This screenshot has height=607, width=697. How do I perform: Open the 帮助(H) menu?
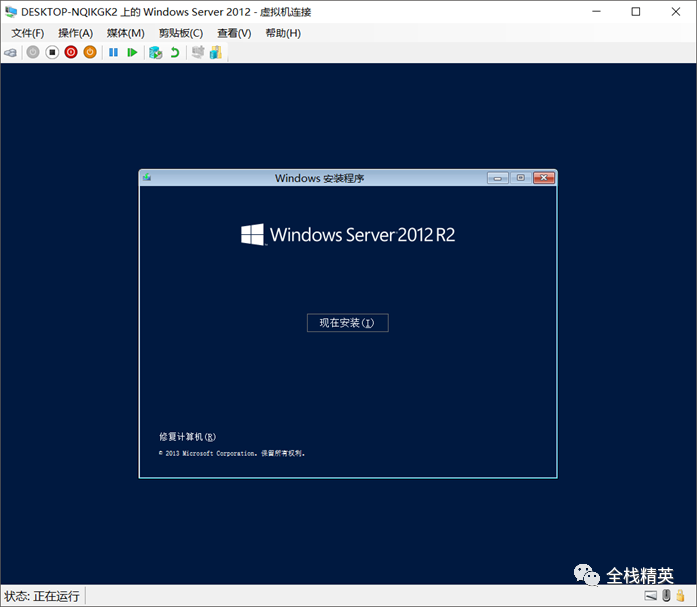[283, 33]
